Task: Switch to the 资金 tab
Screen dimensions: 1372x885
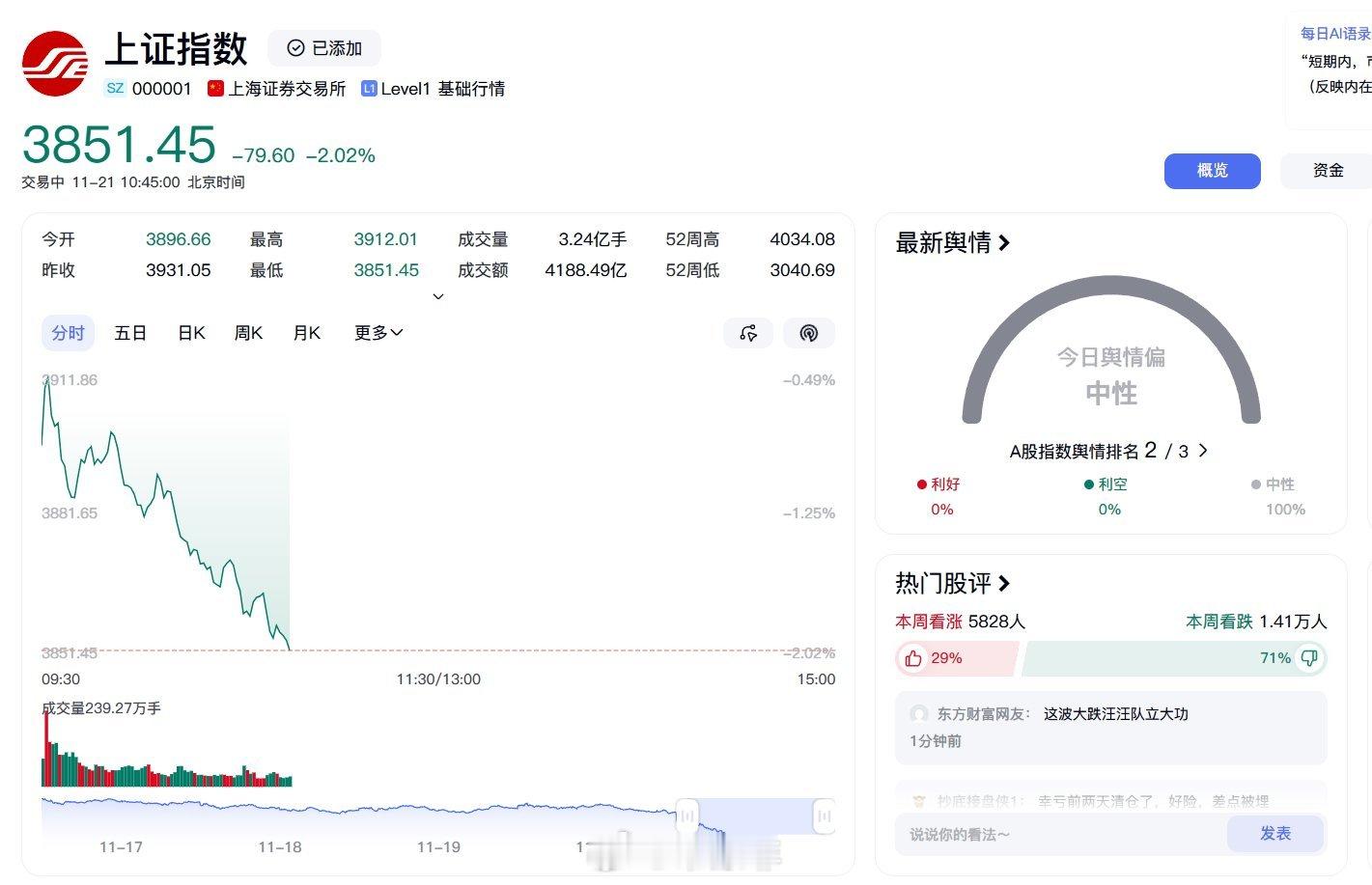Action: pos(1327,171)
